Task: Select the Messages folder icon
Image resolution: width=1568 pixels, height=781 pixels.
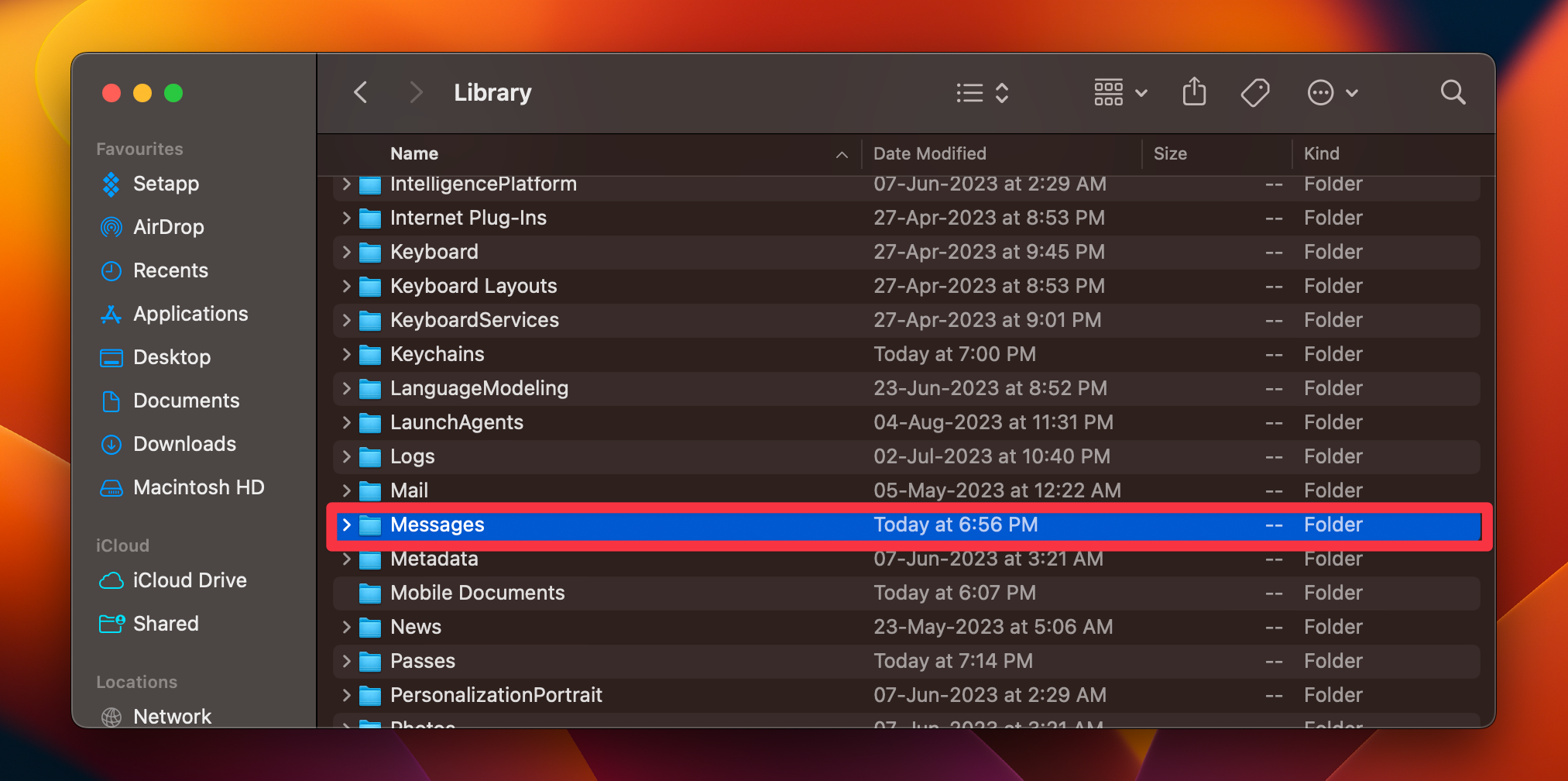Action: 370,525
